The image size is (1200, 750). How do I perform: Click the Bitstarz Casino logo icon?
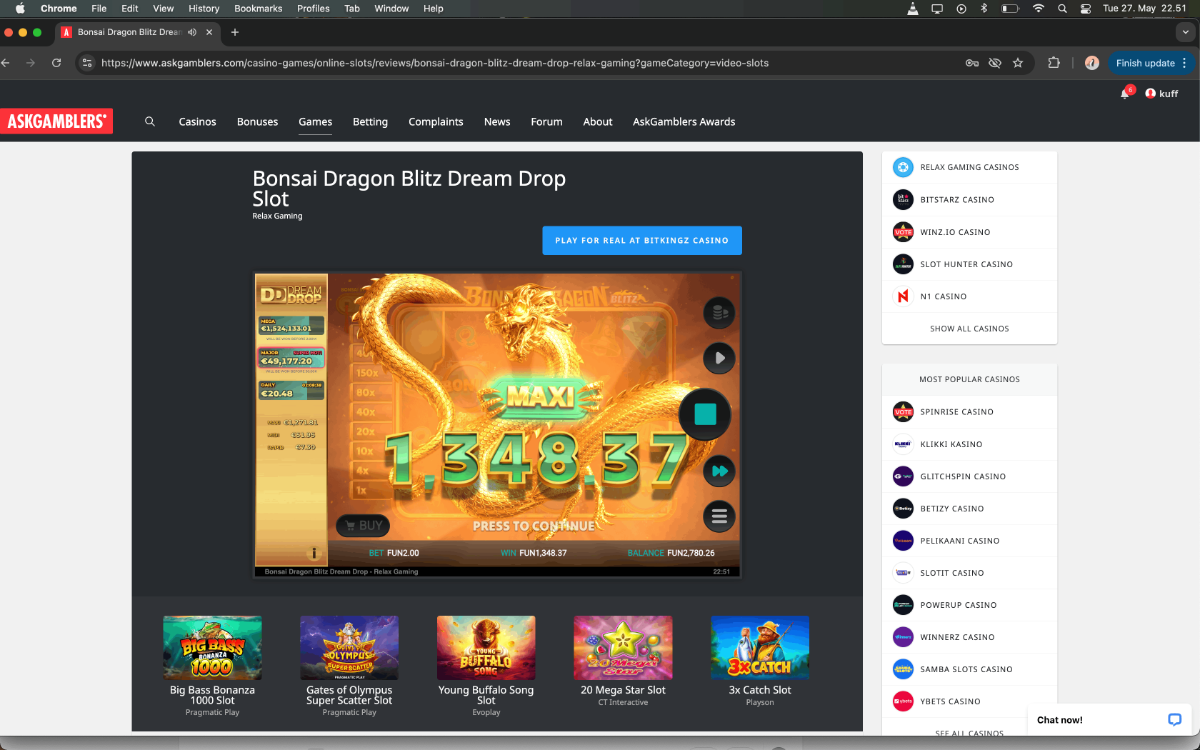903,199
